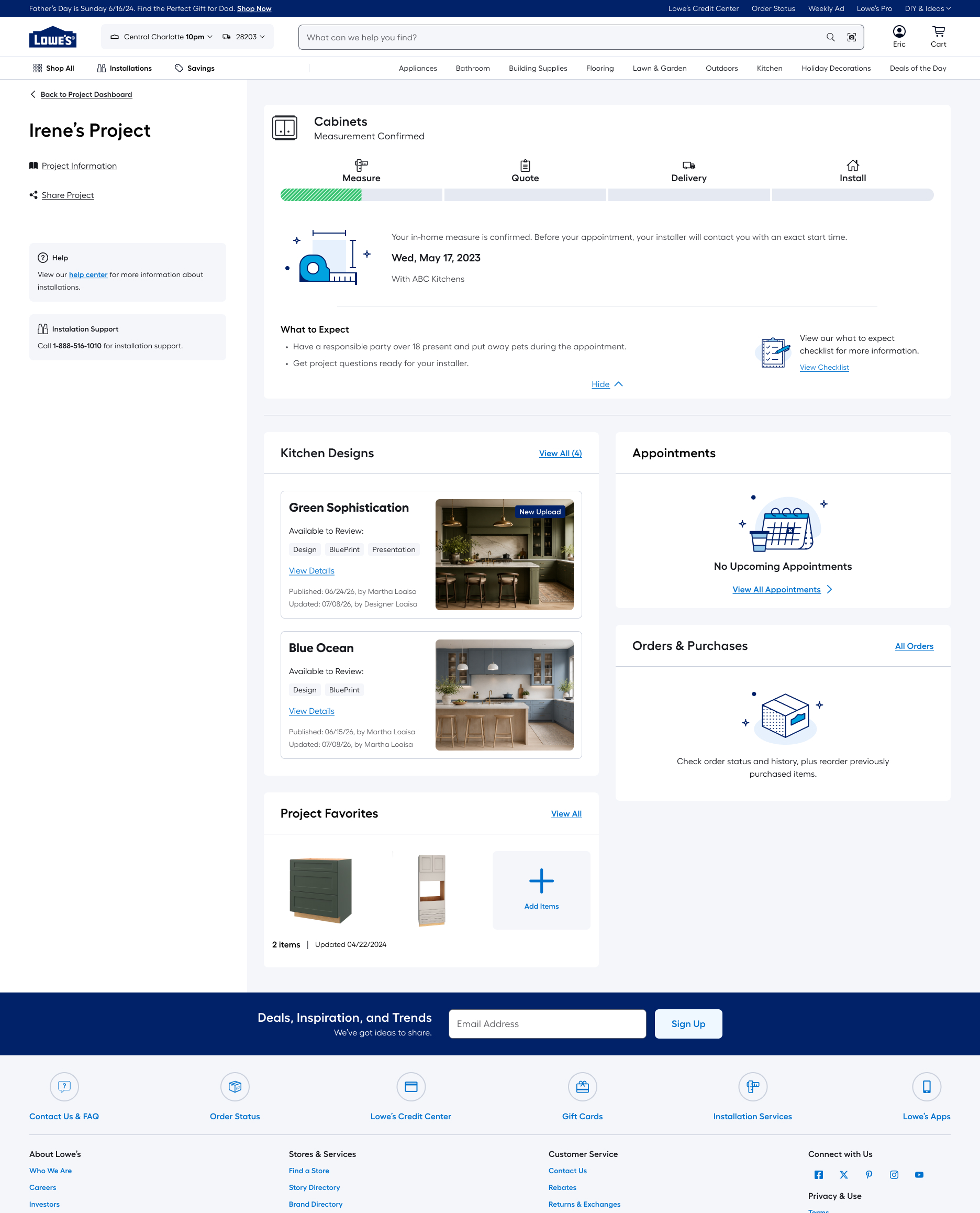Click the Email Address field
The height and width of the screenshot is (1213, 980).
(547, 1024)
